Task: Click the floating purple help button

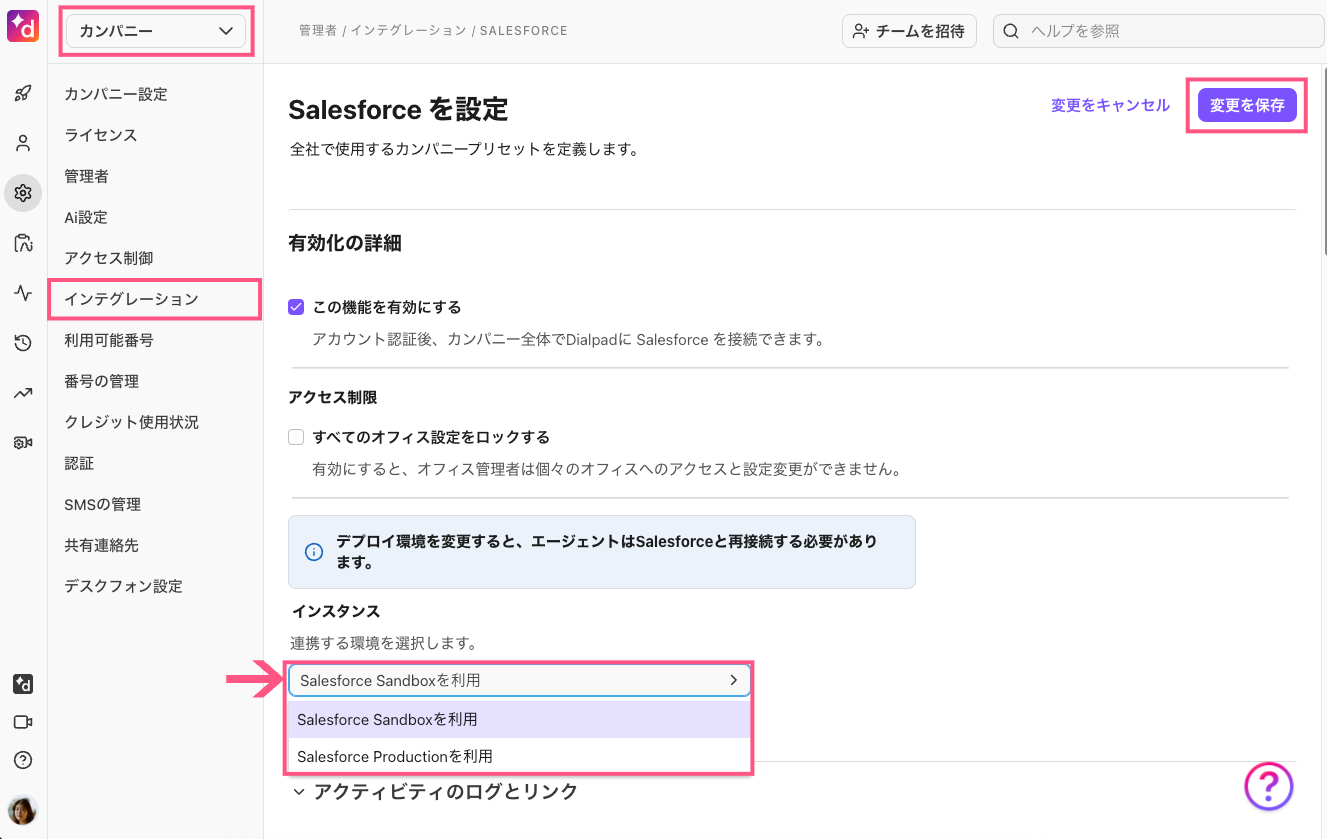Action: click(1269, 786)
